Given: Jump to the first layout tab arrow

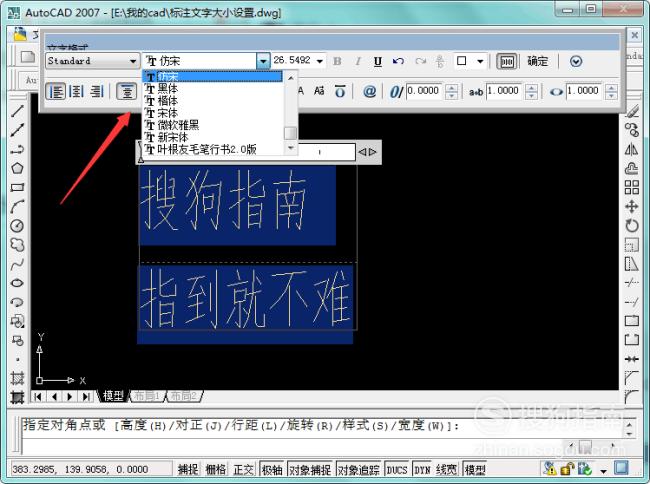Looking at the screenshot, I should click(38, 397).
